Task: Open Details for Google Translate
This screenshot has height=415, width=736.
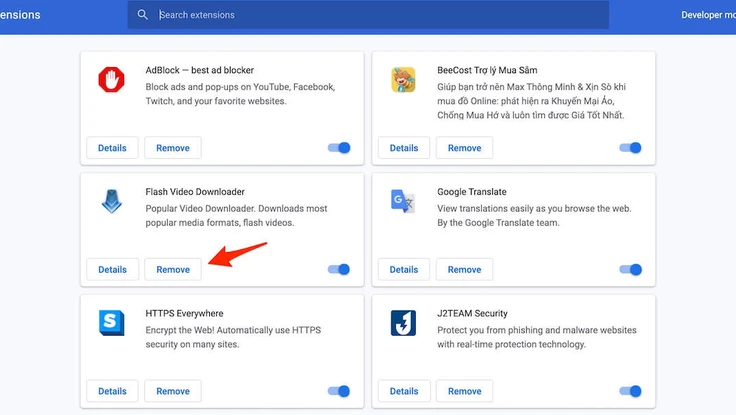Action: pyautogui.click(x=404, y=269)
